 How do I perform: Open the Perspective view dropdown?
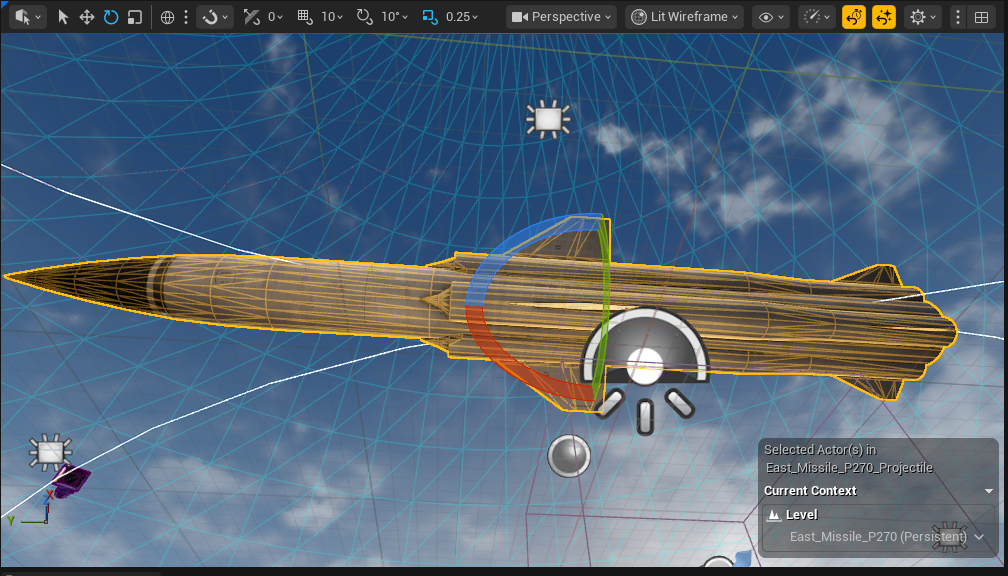point(560,16)
